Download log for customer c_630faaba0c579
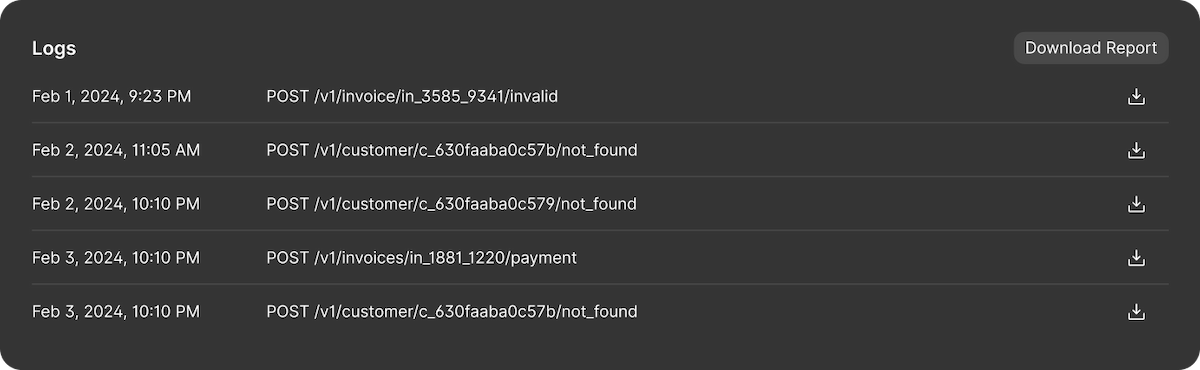This screenshot has height=370, width=1200. click(1135, 205)
